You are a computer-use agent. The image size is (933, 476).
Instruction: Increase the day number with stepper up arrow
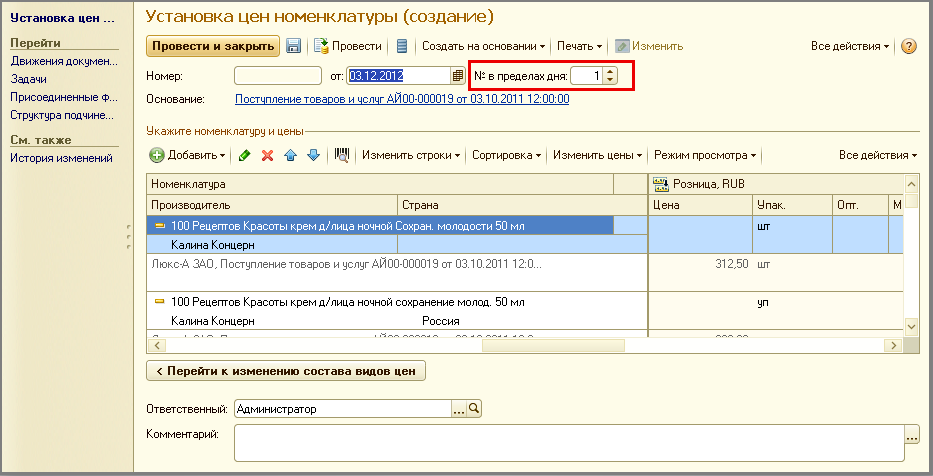tap(610, 72)
